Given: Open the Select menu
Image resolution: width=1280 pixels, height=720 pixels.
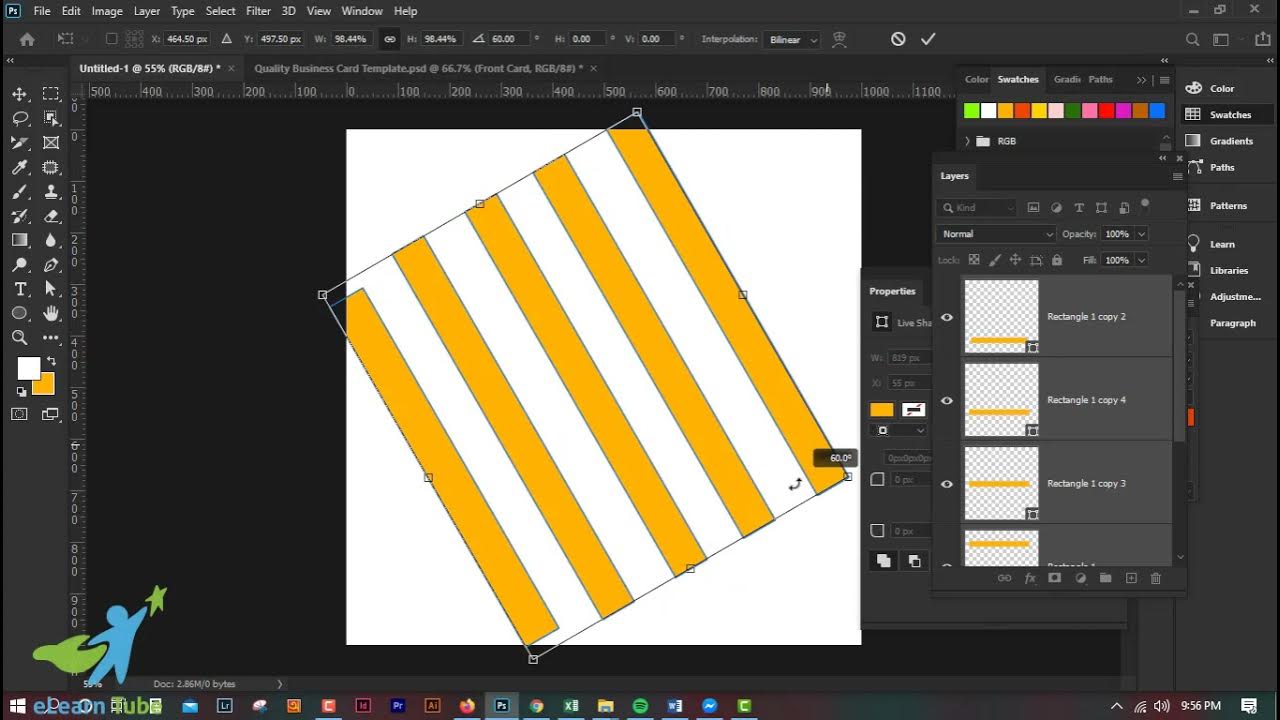Looking at the screenshot, I should tap(220, 11).
